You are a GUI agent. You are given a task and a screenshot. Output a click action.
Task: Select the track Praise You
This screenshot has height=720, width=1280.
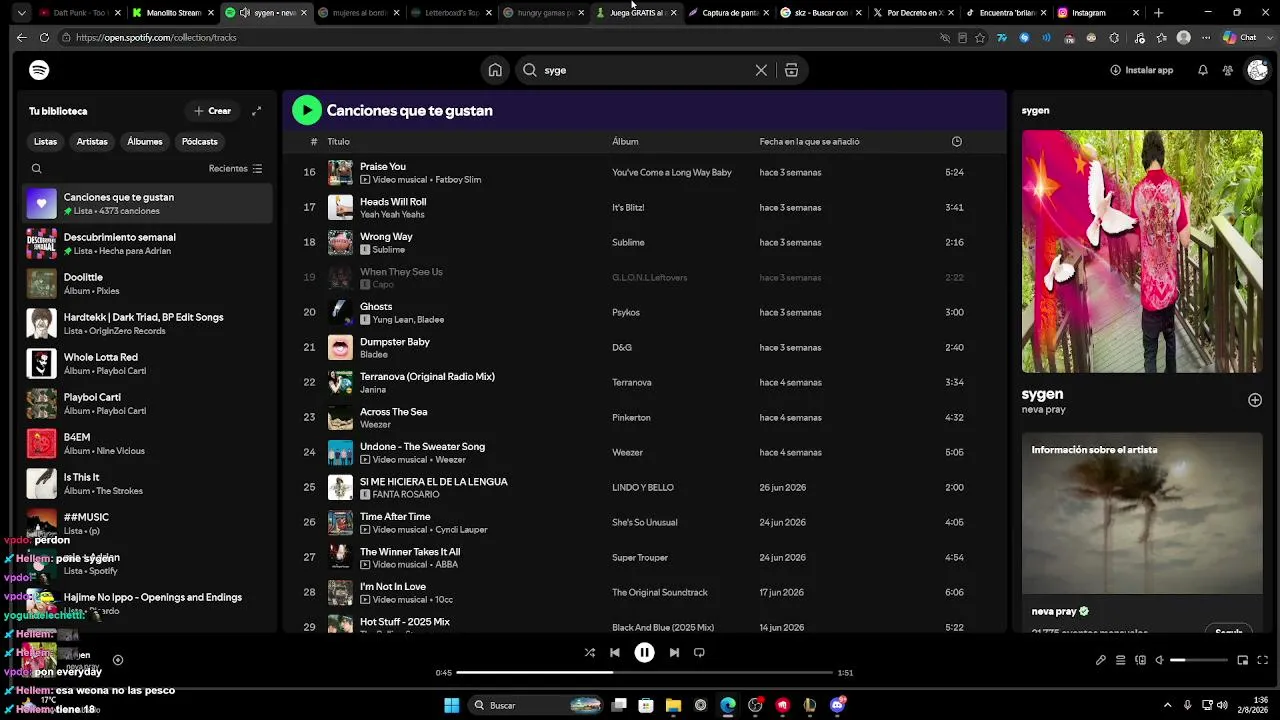pyautogui.click(x=383, y=167)
